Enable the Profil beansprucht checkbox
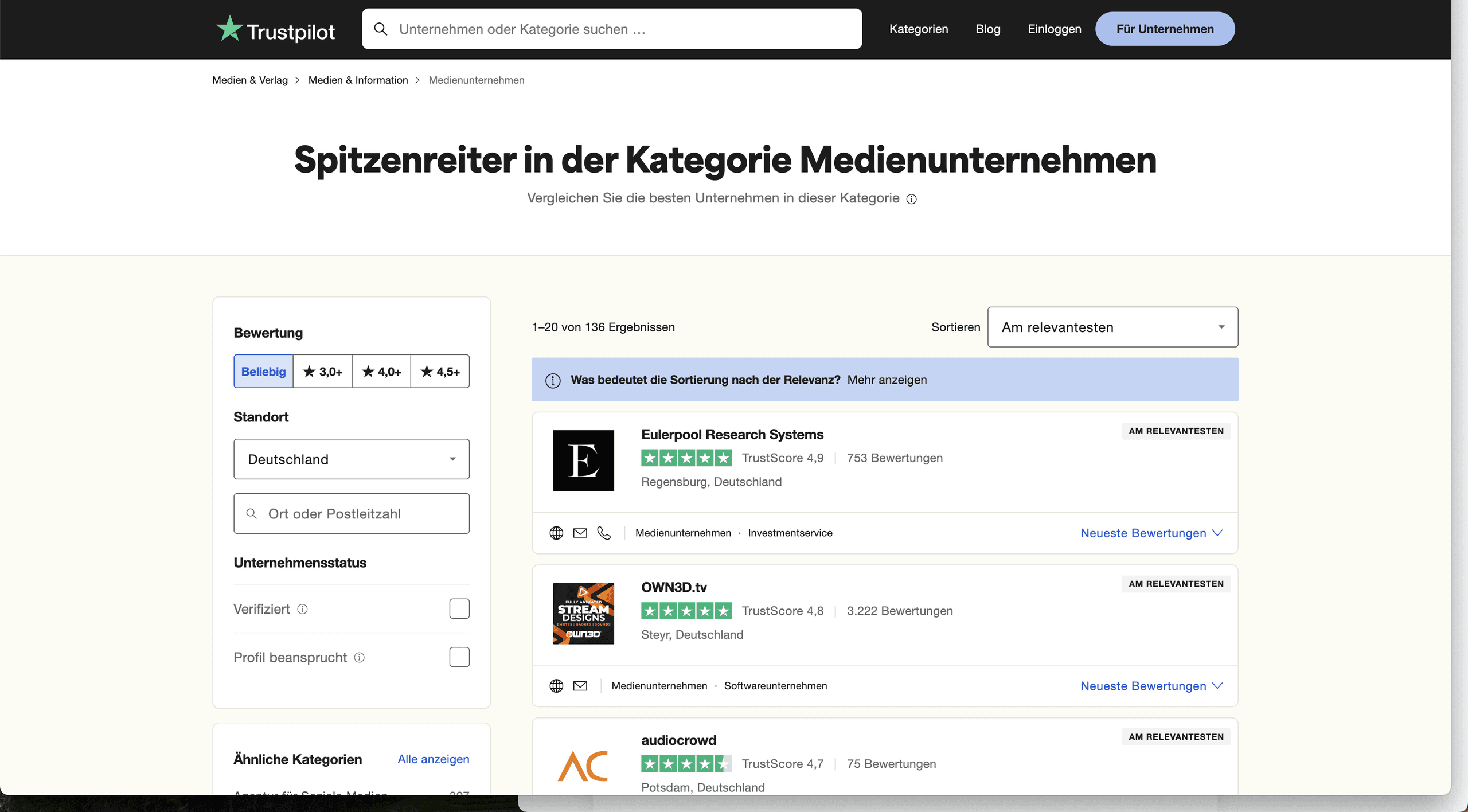 click(x=459, y=657)
